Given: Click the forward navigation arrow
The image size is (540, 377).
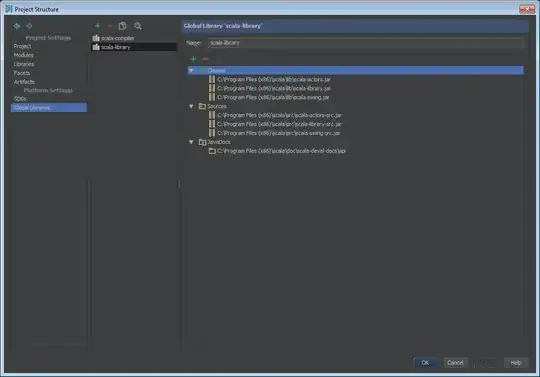Looking at the screenshot, I should point(29,26).
